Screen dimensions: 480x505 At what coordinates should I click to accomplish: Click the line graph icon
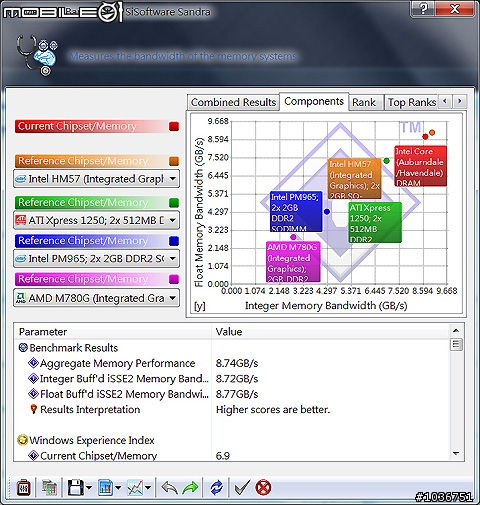(135, 488)
